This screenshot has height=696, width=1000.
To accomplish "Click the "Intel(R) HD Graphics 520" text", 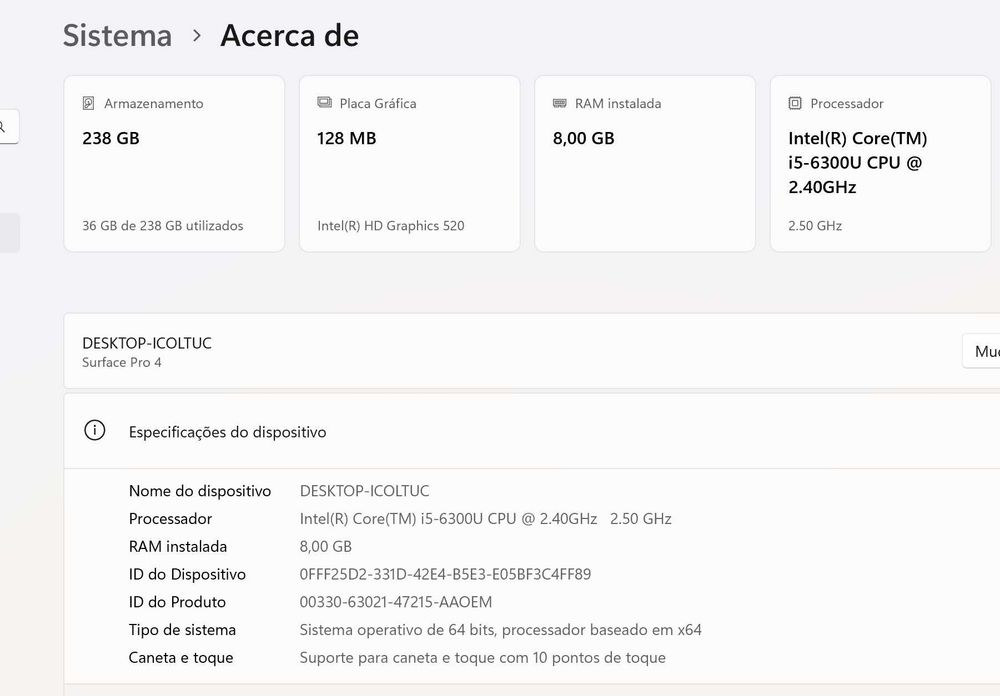I will coord(391,225).
